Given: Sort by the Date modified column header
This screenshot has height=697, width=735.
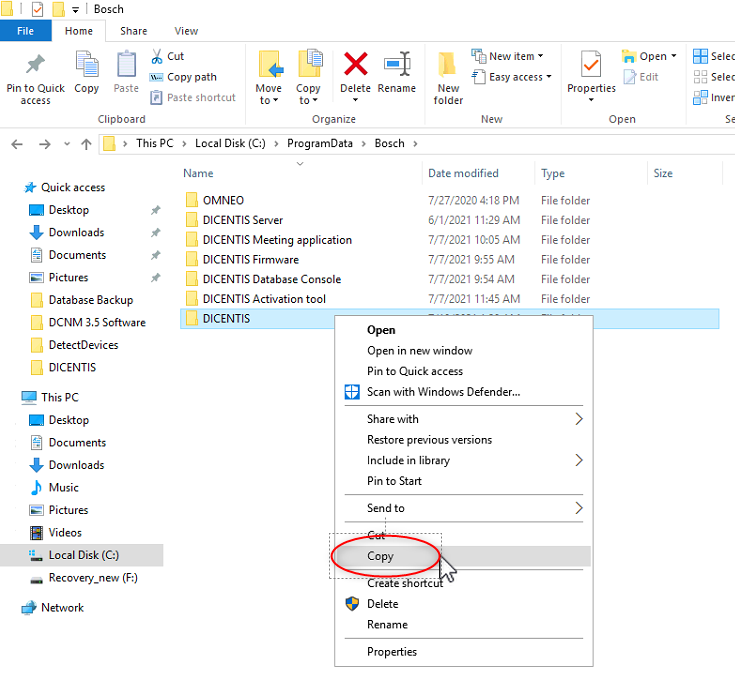Looking at the screenshot, I should click(x=463, y=173).
